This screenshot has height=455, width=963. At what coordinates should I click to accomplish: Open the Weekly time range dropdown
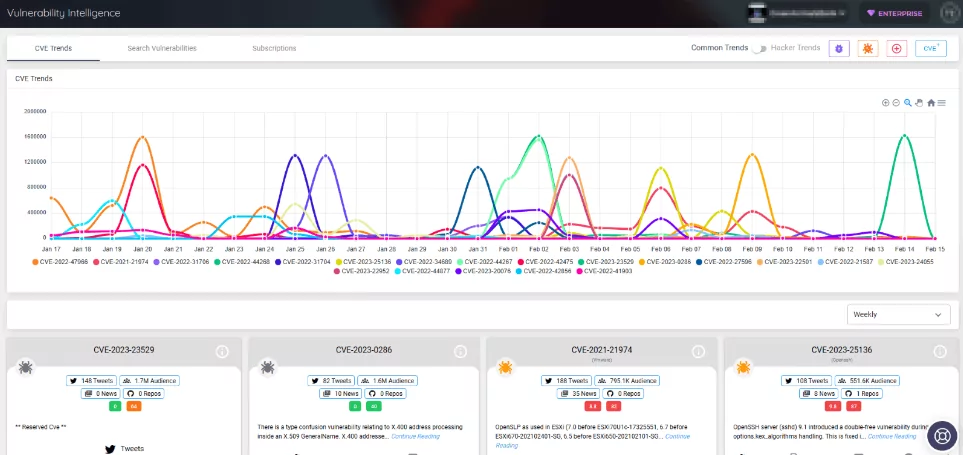point(897,314)
